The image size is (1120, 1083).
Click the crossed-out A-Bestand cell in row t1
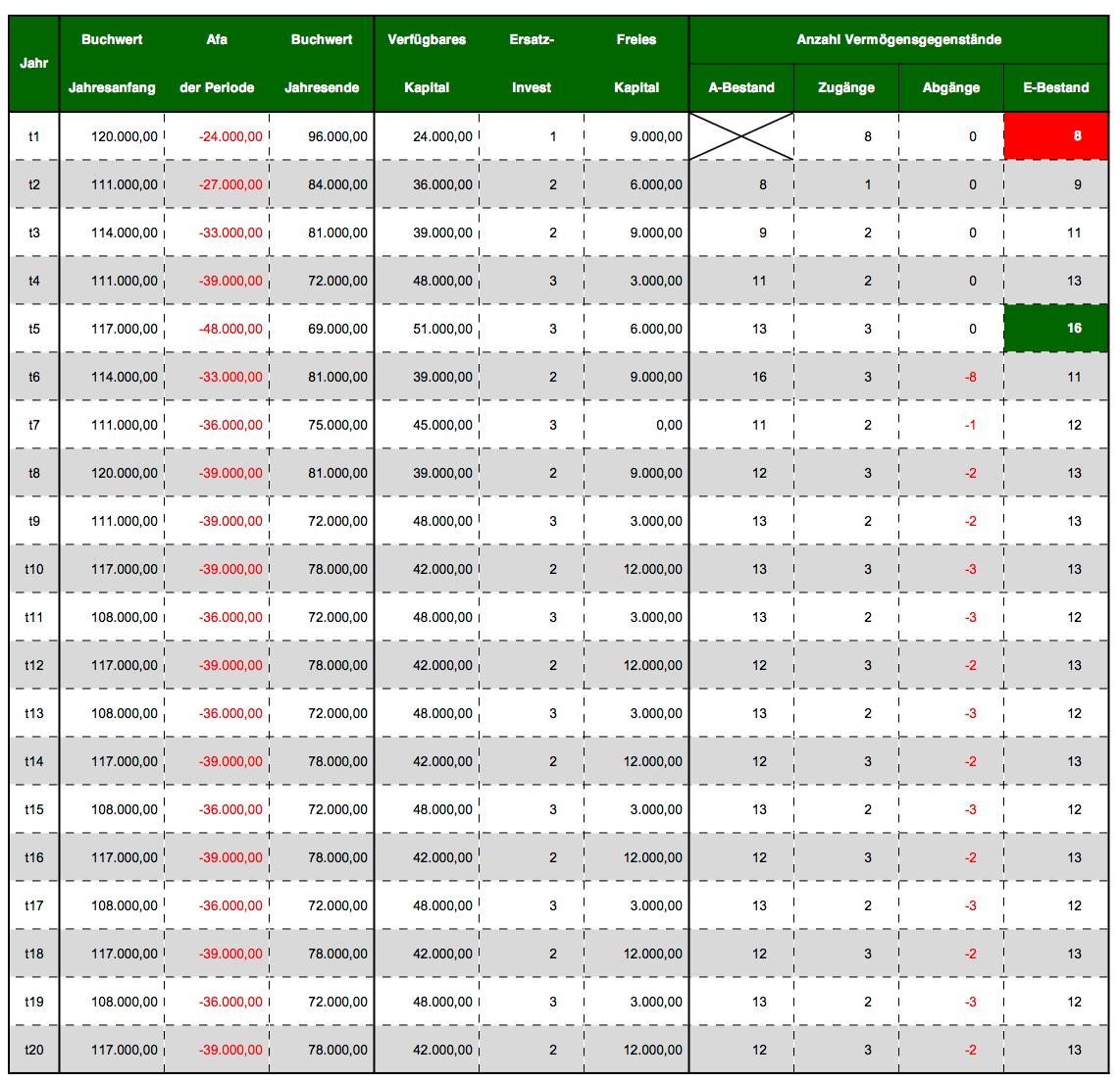tap(741, 136)
